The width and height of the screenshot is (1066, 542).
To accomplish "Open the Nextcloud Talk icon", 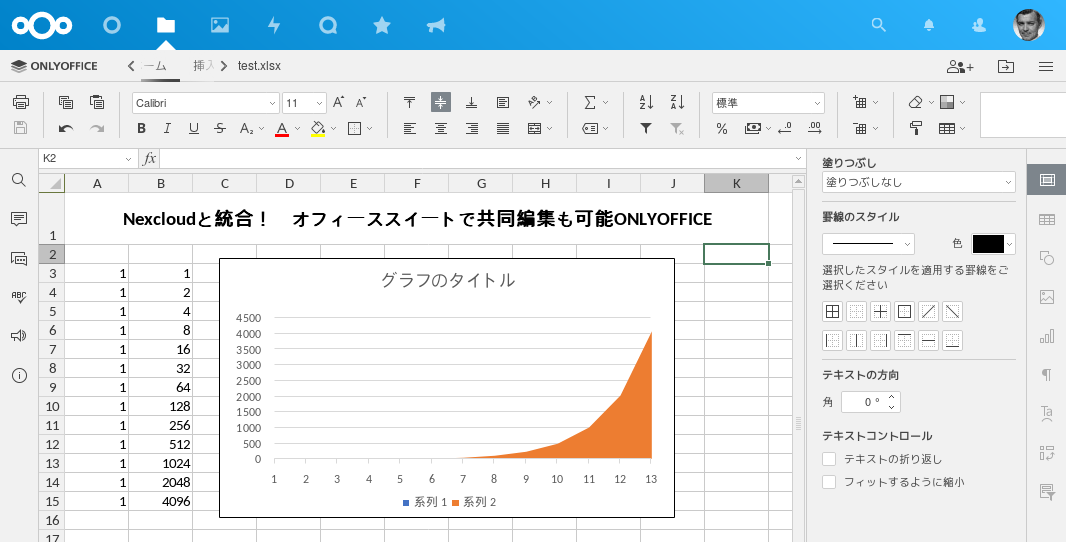I will click(328, 25).
